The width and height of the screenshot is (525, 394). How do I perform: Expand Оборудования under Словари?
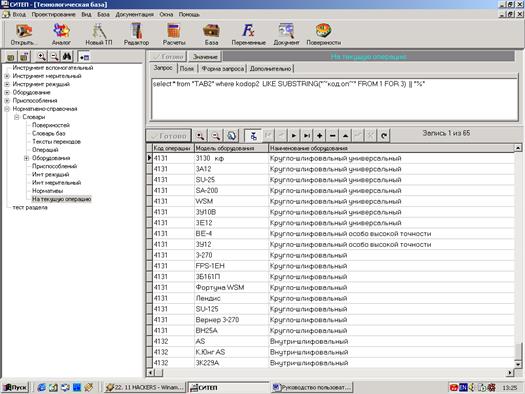(x=26, y=158)
